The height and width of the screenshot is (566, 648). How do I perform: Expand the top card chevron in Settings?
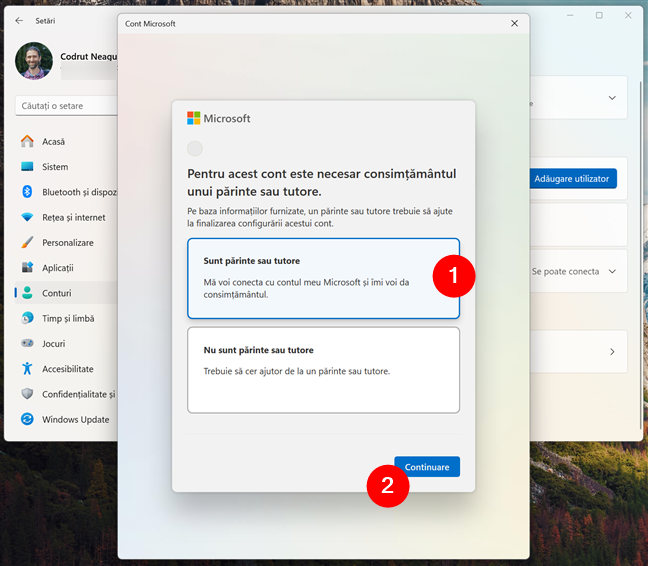pos(612,98)
